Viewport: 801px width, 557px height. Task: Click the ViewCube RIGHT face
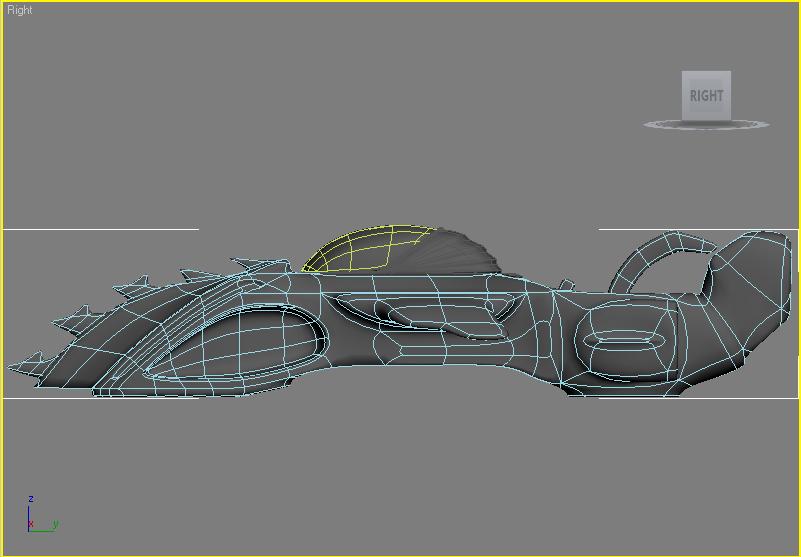706,96
